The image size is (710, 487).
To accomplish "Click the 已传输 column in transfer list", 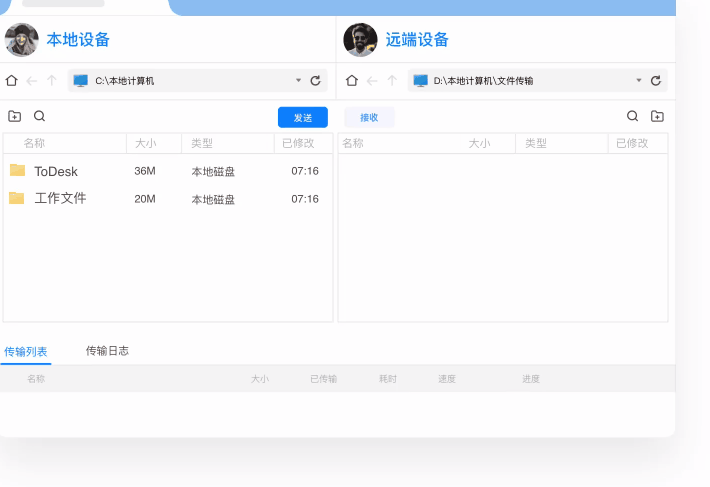I will [x=324, y=379].
